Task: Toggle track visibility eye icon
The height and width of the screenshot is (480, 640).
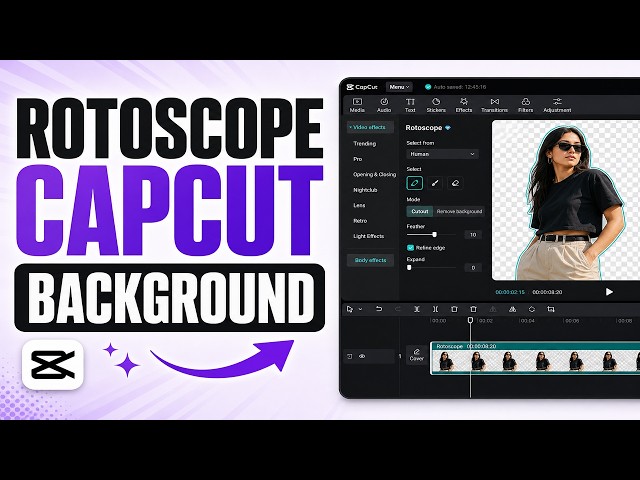Action: click(362, 356)
